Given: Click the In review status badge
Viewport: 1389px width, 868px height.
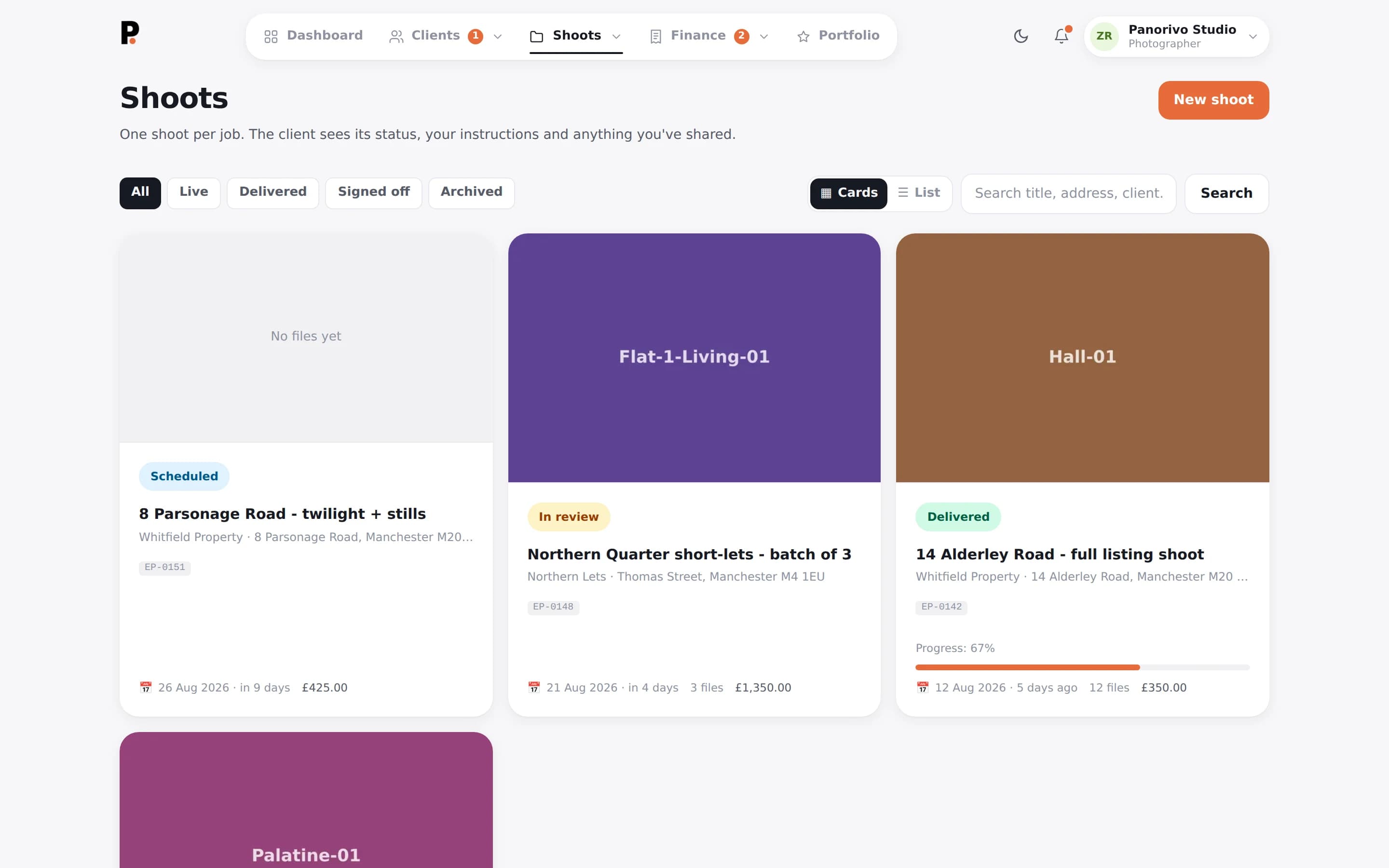Looking at the screenshot, I should coord(568,516).
